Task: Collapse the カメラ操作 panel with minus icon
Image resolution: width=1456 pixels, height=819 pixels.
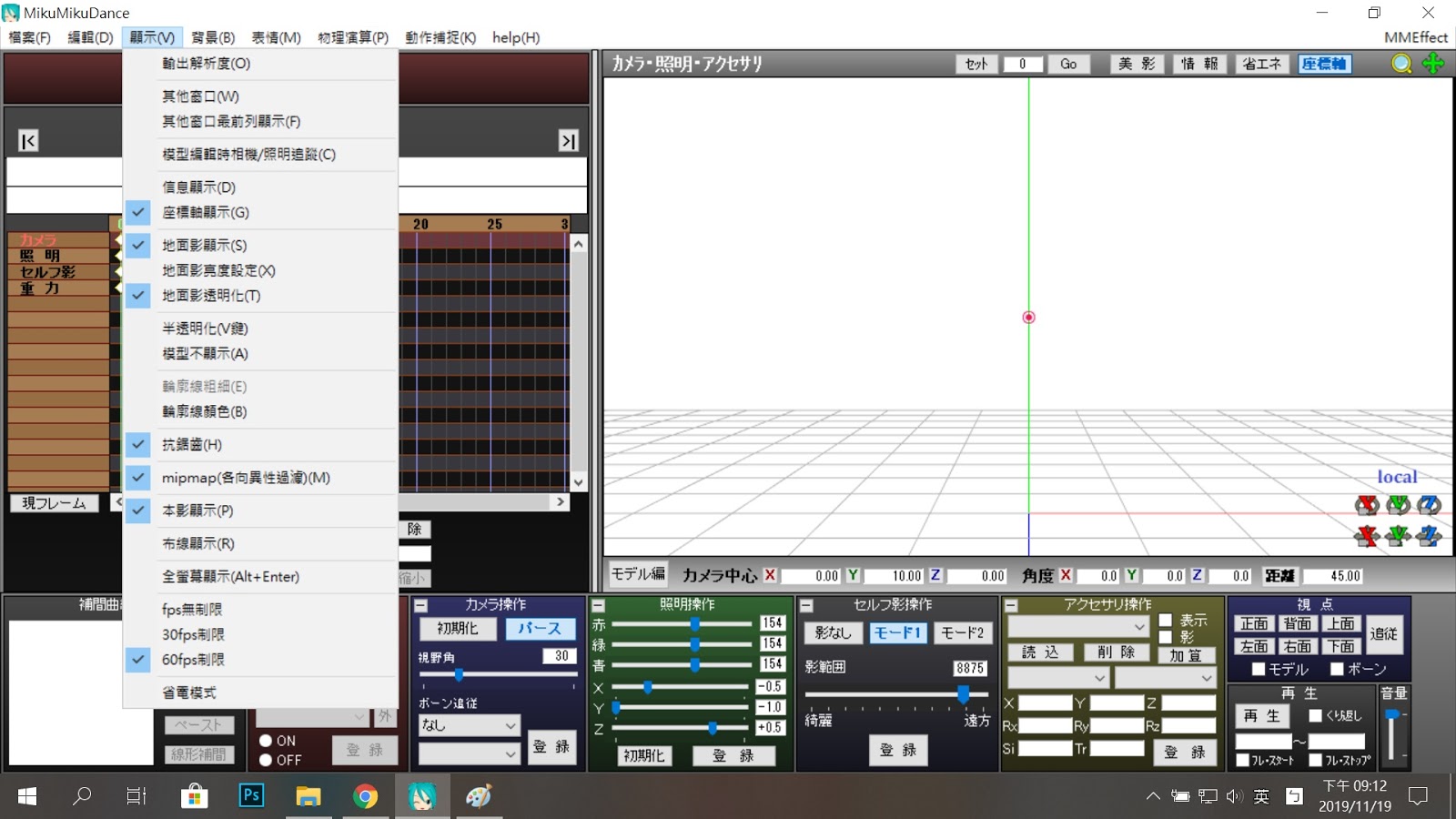Action: point(421,605)
